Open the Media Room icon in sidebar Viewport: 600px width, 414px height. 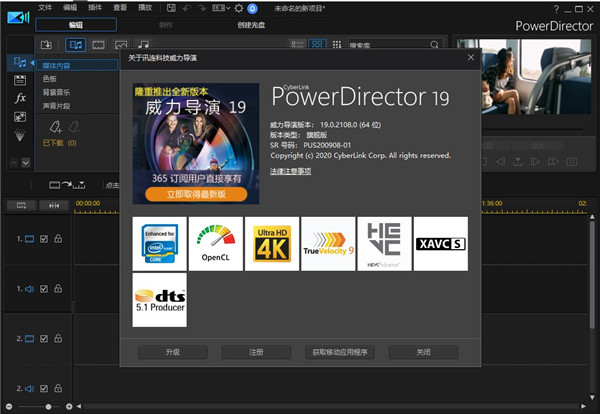click(x=19, y=62)
